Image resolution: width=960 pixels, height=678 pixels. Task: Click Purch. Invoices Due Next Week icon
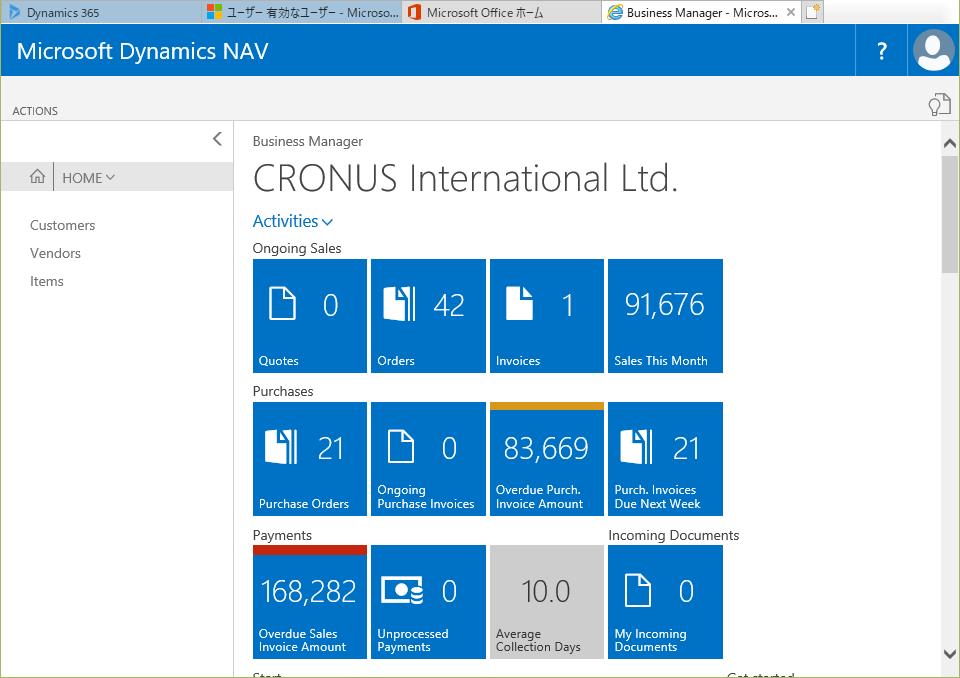[636, 446]
